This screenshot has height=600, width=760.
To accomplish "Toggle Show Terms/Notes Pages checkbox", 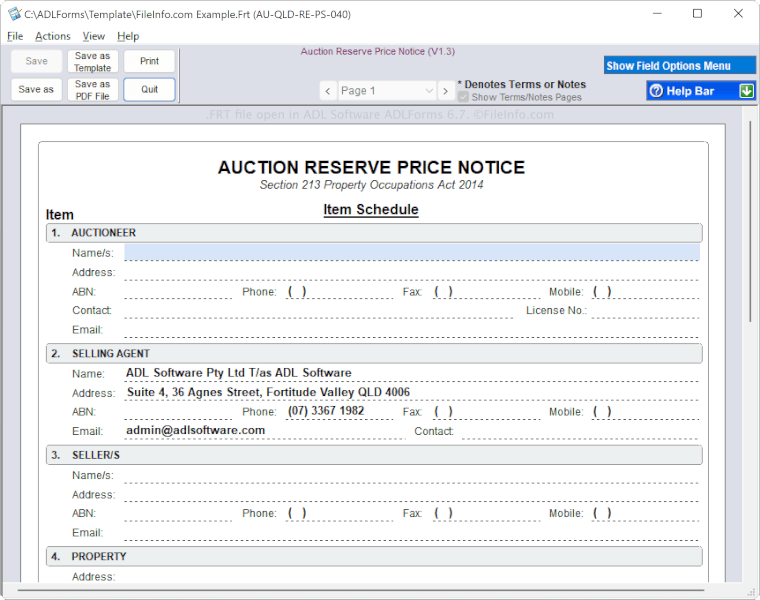I will (463, 98).
